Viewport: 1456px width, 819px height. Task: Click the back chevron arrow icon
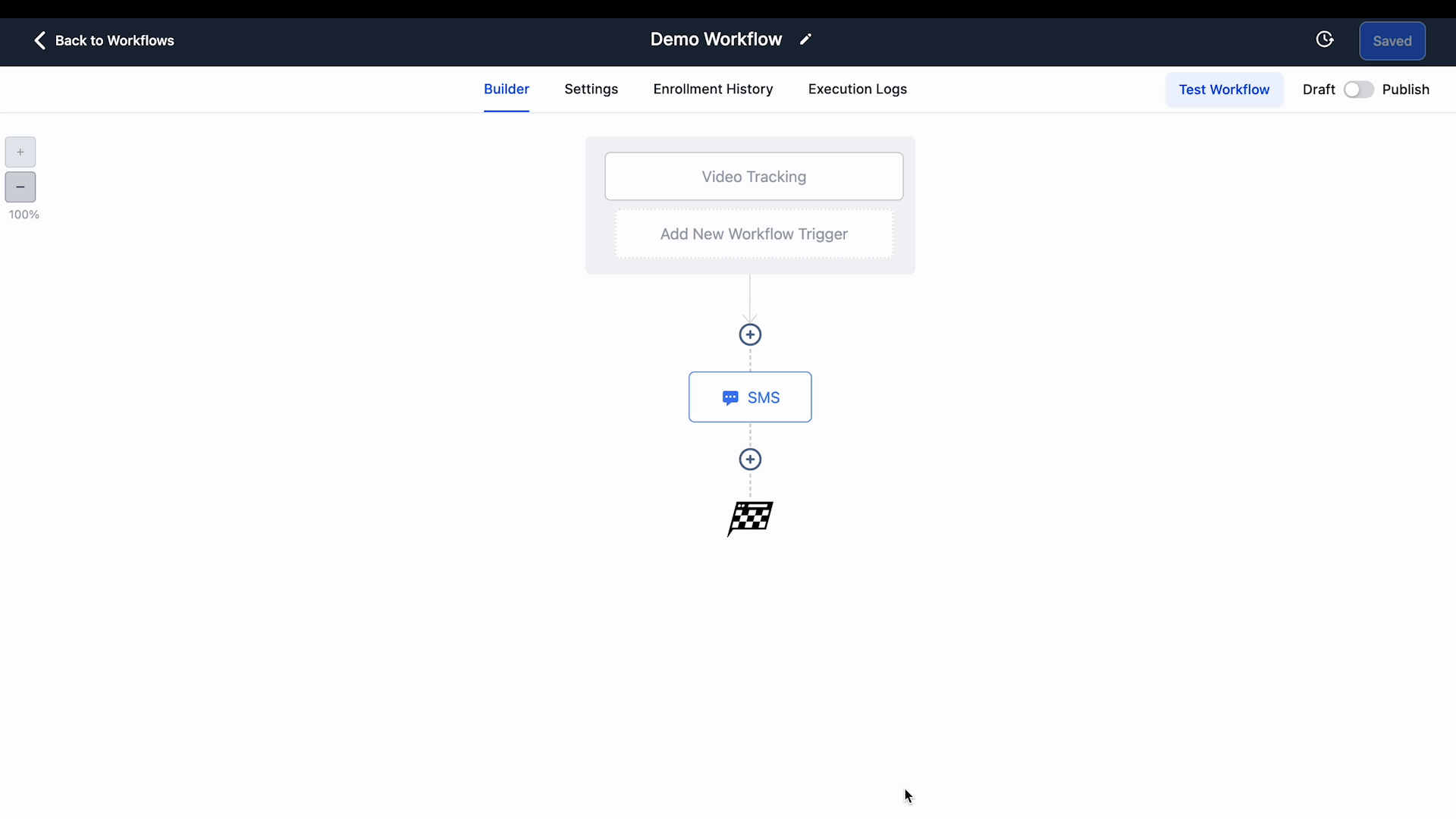click(x=40, y=40)
